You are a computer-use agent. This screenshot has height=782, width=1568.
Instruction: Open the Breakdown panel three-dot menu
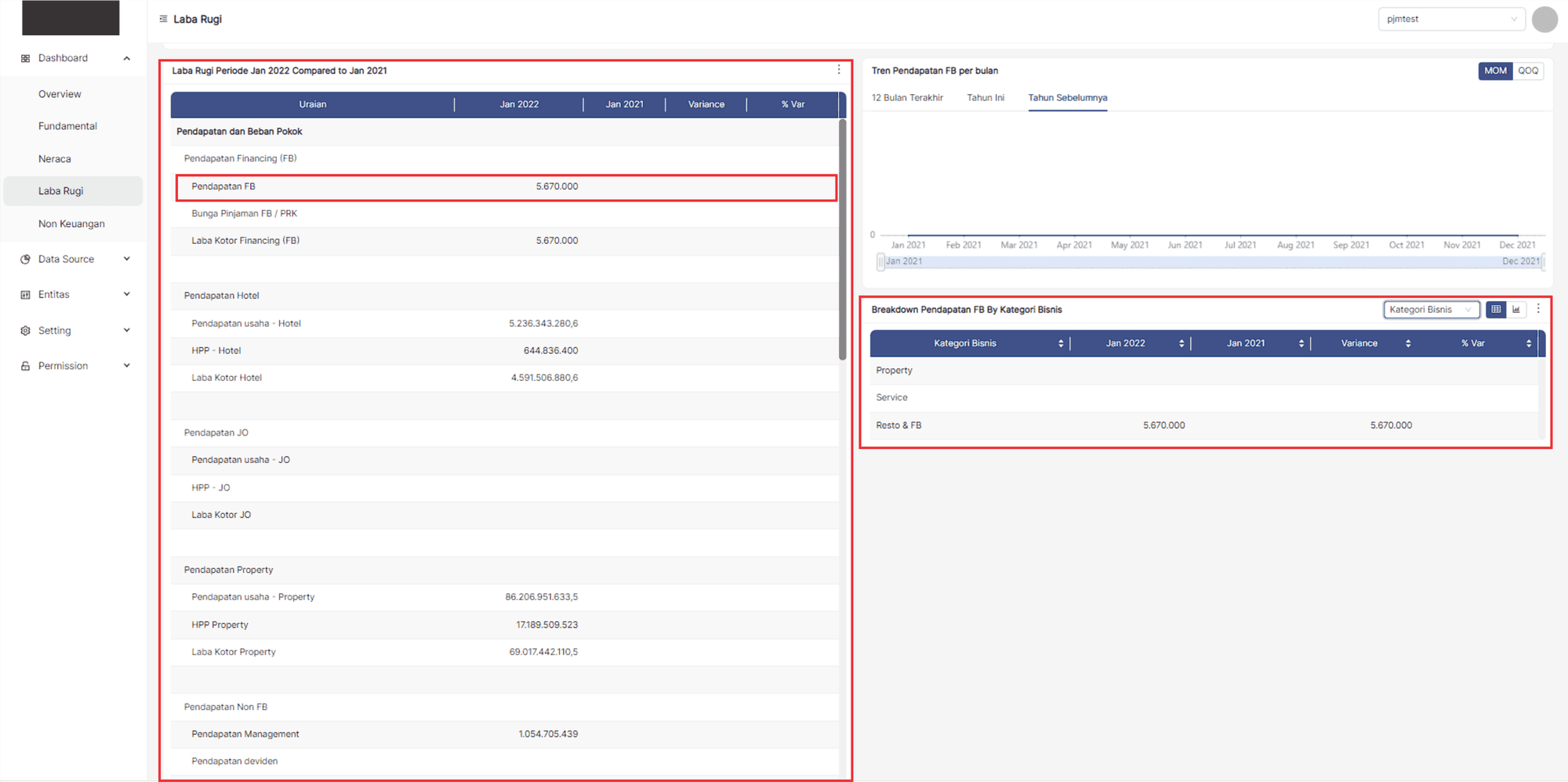pos(1538,309)
